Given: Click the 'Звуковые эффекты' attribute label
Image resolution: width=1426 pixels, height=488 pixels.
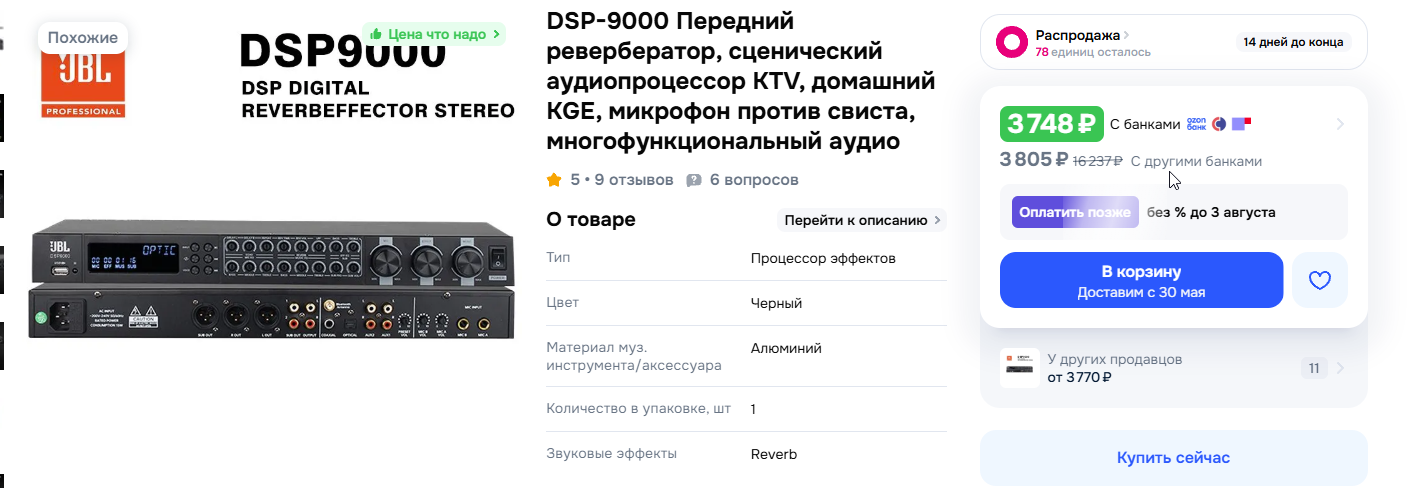Looking at the screenshot, I should [612, 454].
